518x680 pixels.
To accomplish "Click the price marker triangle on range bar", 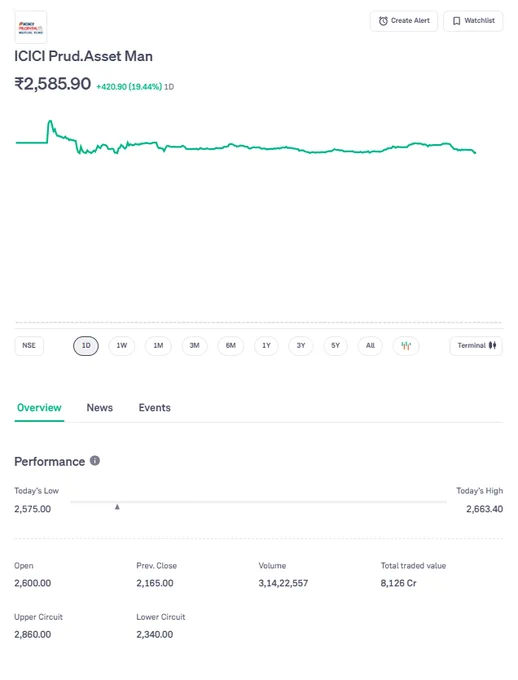I will (117, 507).
